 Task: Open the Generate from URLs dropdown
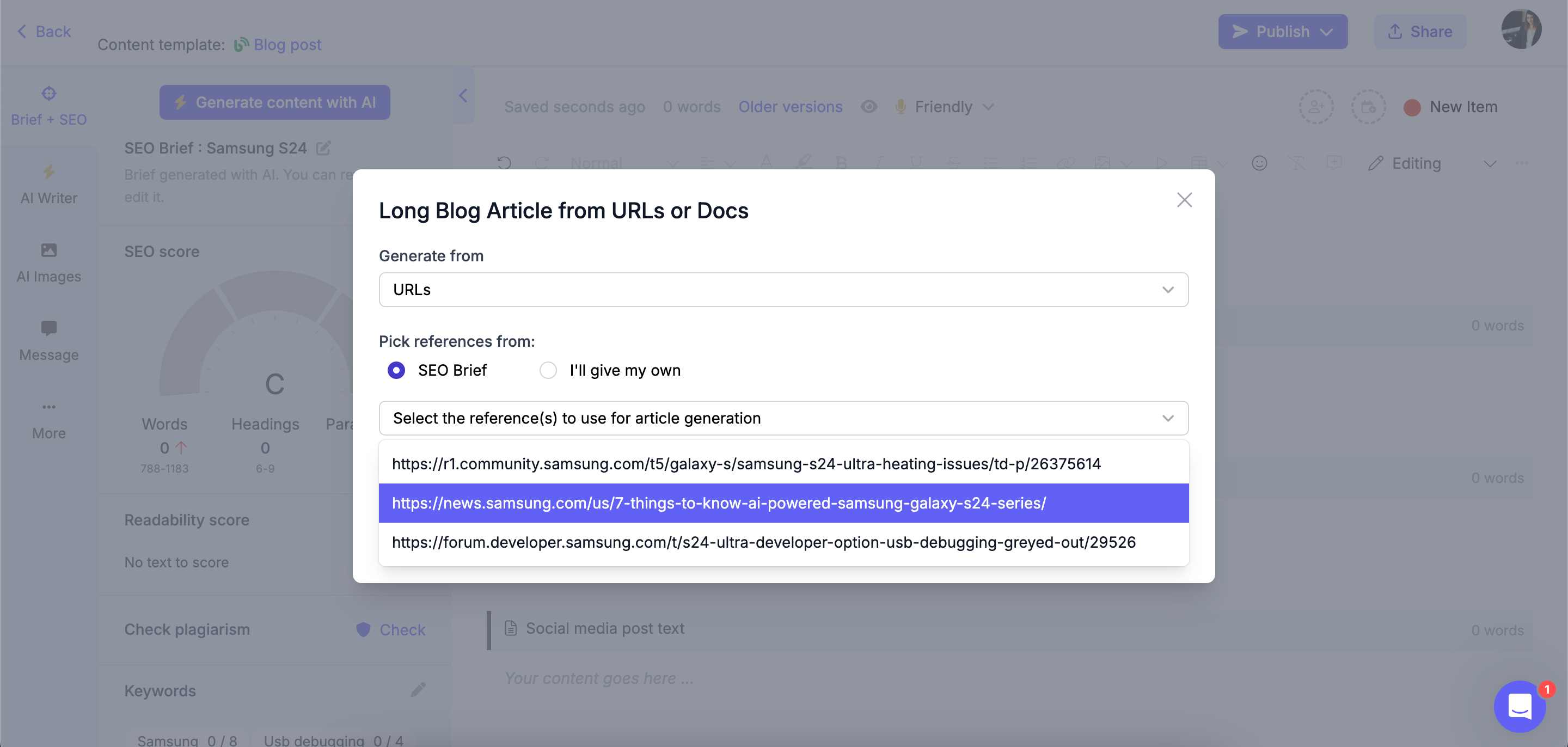[x=783, y=289]
